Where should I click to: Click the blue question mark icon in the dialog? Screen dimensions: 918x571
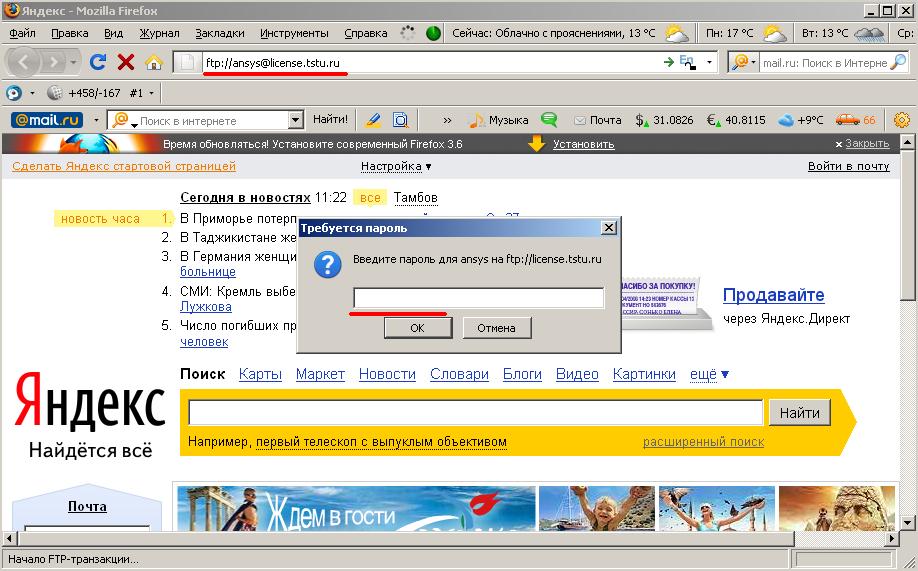click(x=328, y=265)
